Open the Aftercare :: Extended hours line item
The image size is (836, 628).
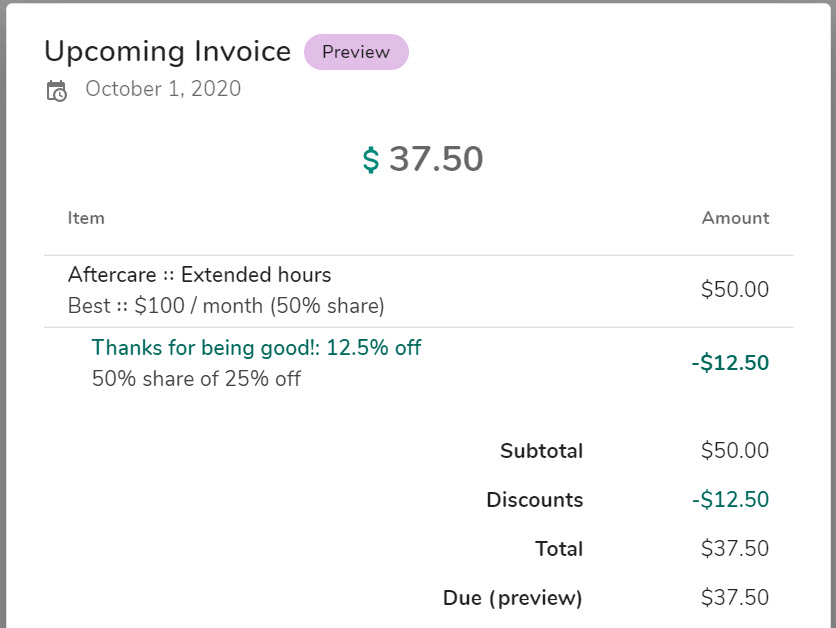(199, 275)
